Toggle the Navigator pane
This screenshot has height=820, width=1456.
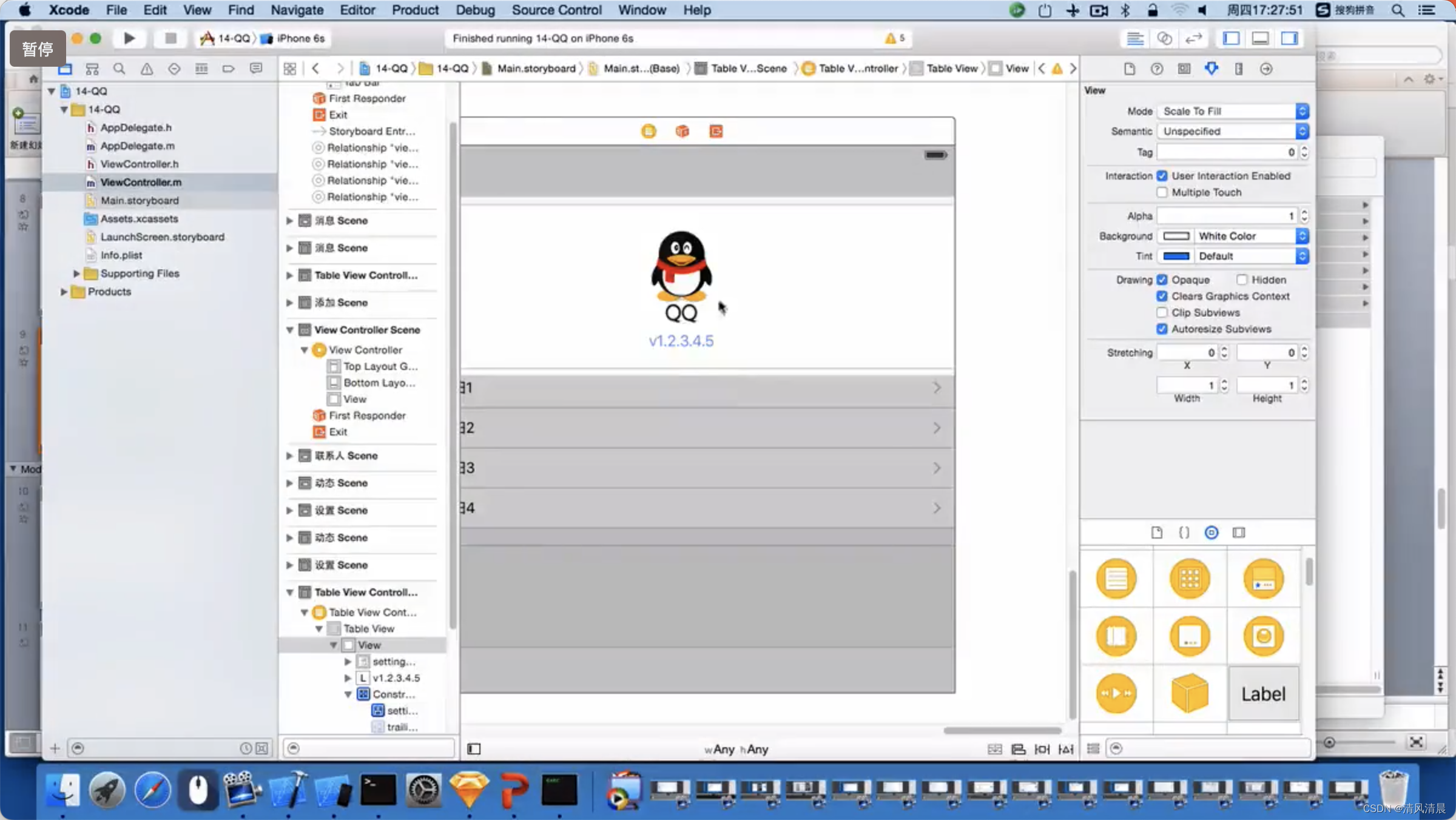coord(1231,38)
